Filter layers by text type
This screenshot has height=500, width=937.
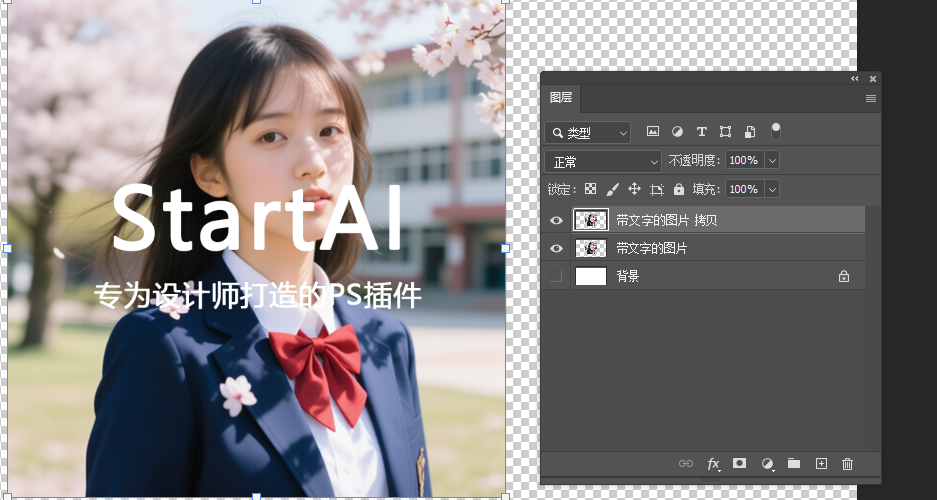point(701,132)
